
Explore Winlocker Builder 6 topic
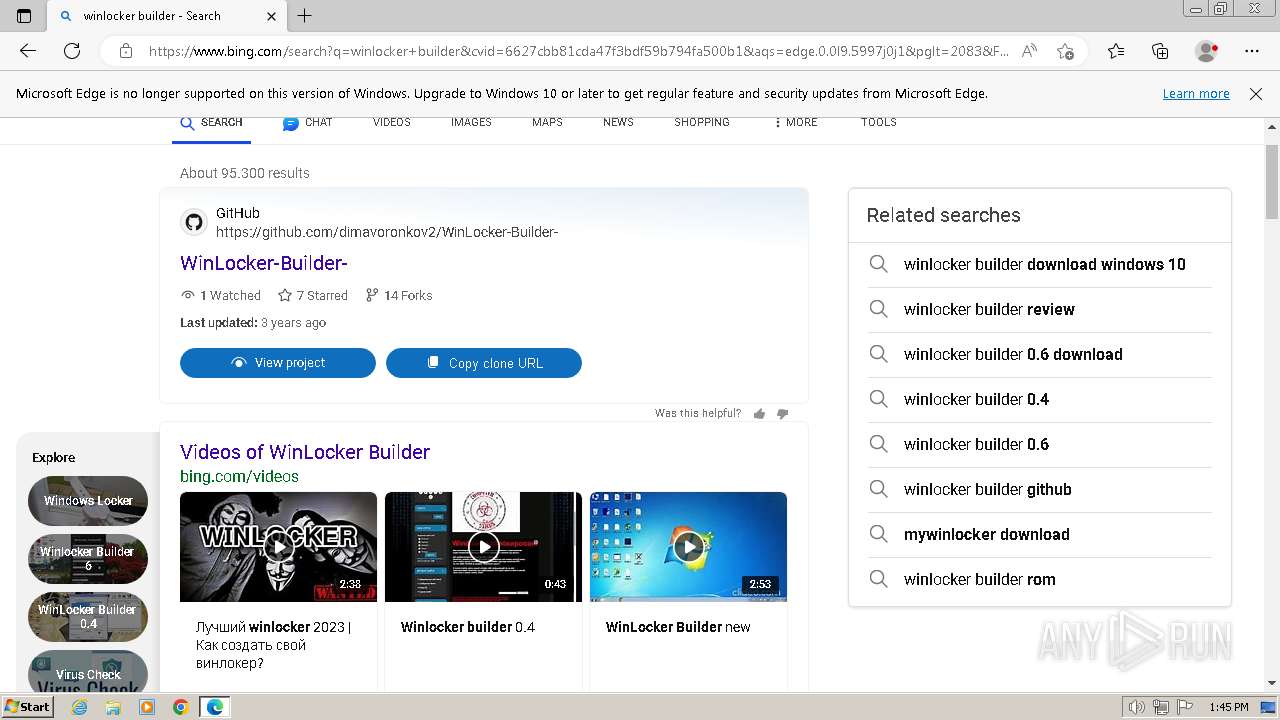coord(88,559)
